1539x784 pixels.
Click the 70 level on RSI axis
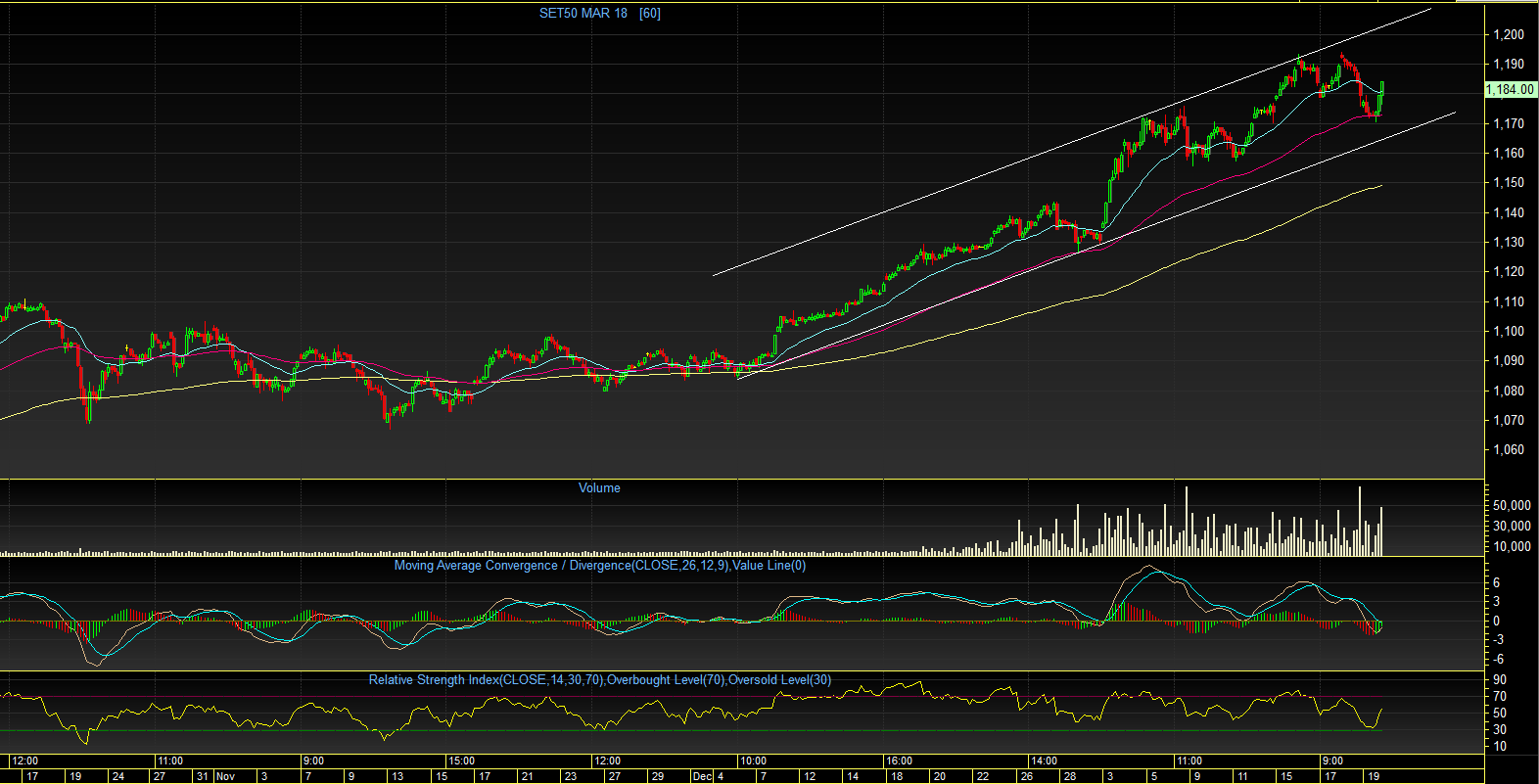[1500, 696]
